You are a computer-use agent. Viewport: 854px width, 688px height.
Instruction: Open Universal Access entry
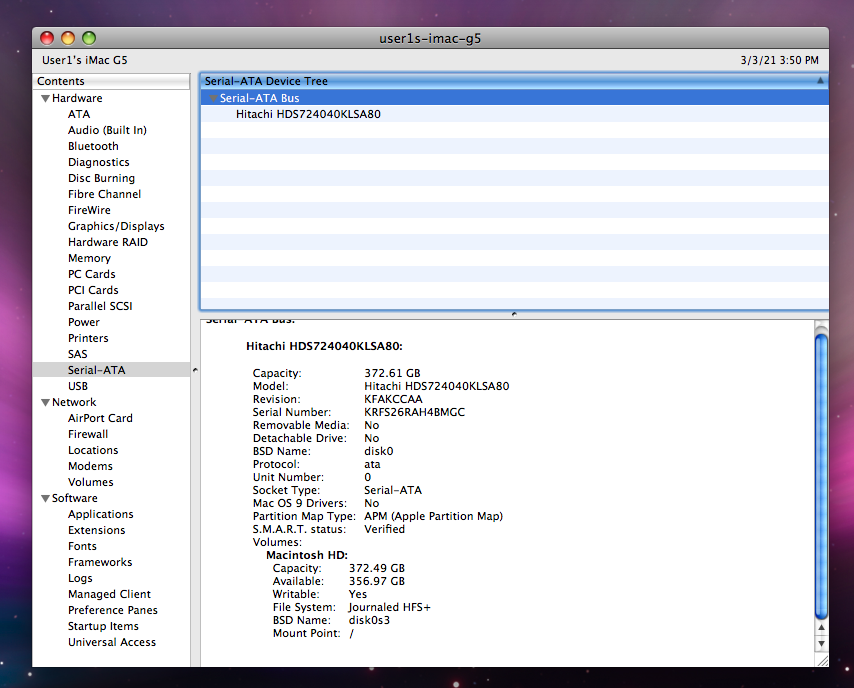click(x=112, y=642)
